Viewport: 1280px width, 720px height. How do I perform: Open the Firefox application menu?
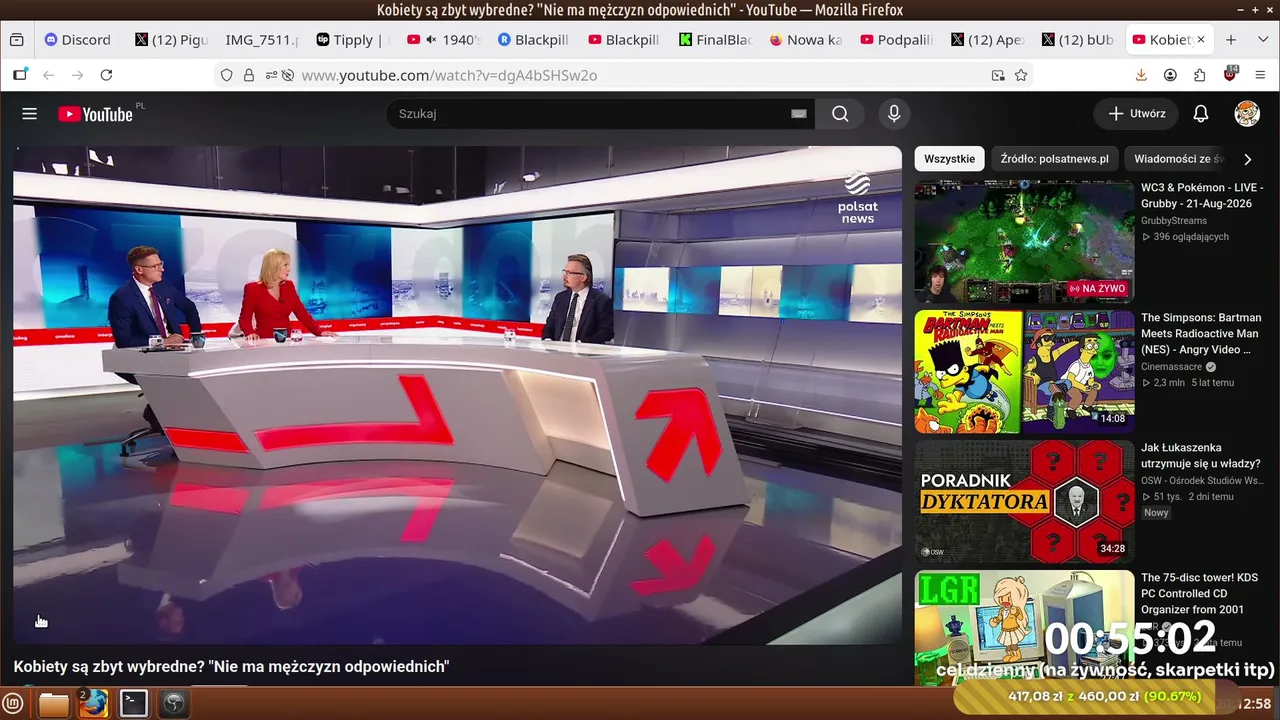[1259, 75]
